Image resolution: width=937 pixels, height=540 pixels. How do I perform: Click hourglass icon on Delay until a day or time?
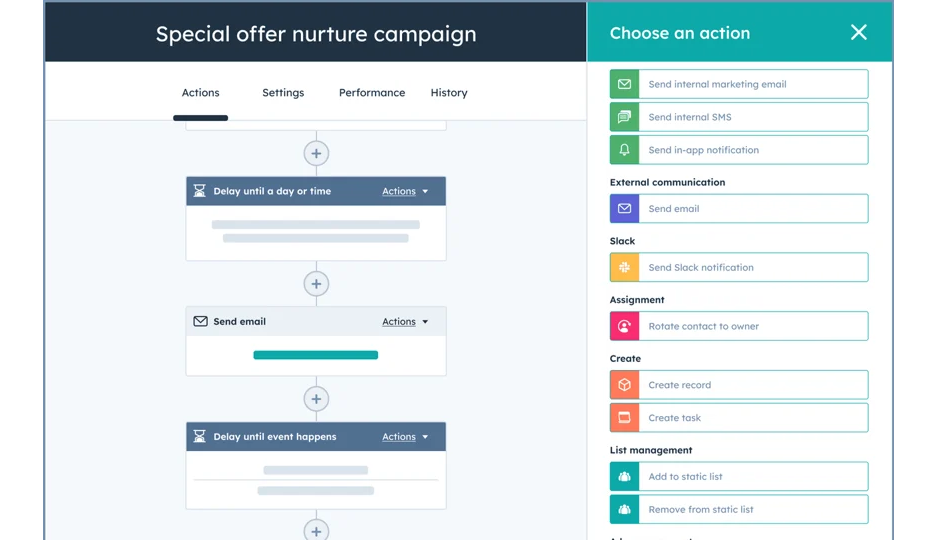point(200,191)
